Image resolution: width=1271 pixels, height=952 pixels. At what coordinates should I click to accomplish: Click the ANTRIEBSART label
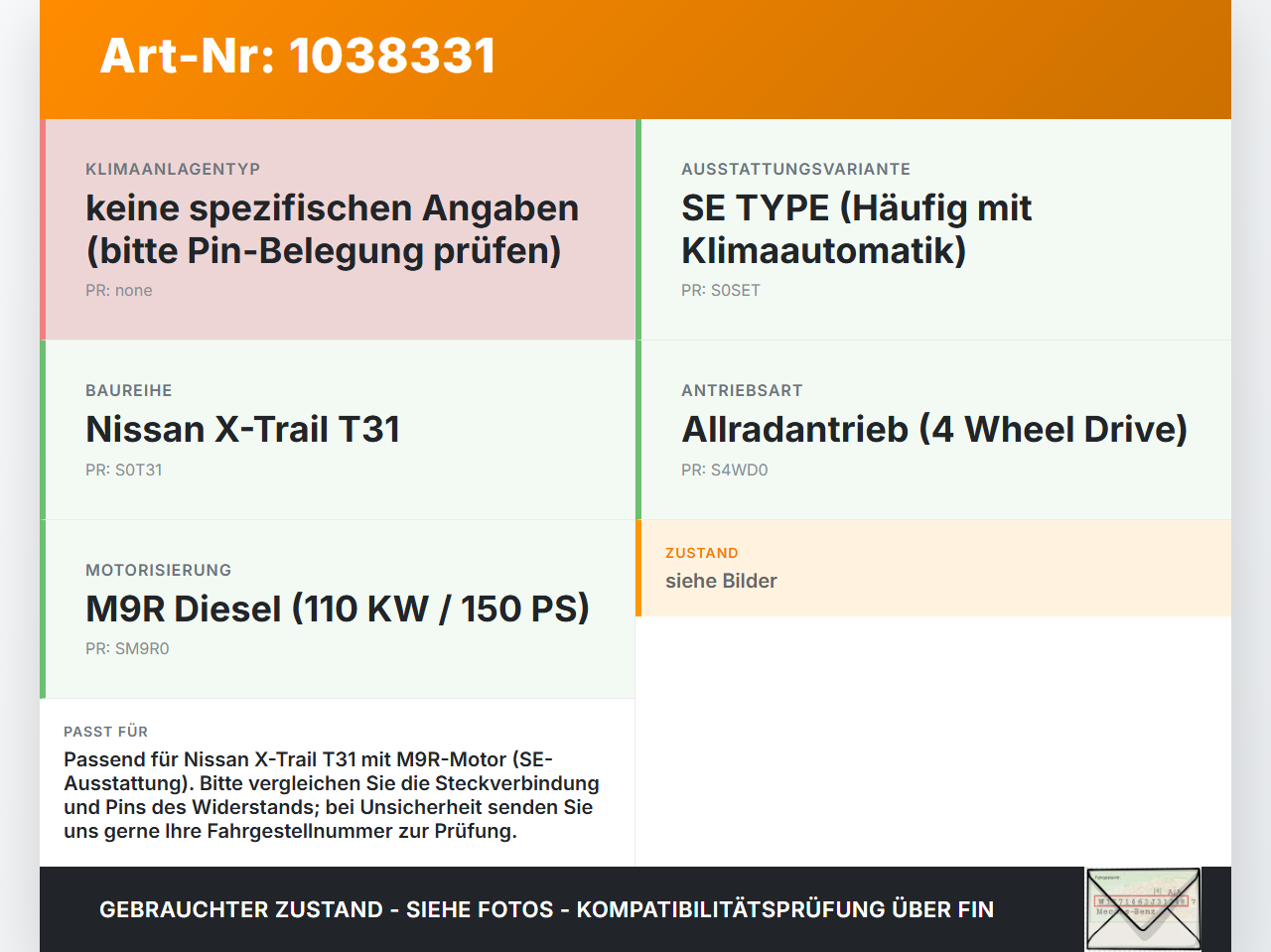click(742, 390)
